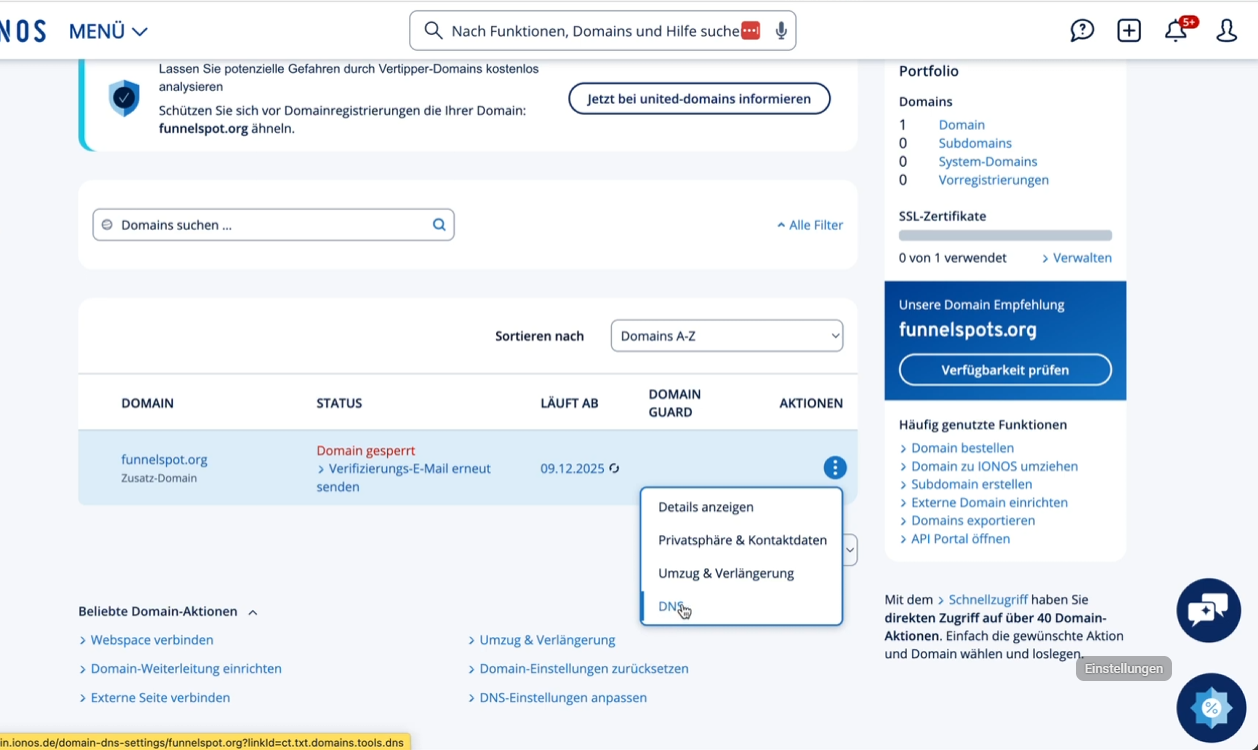This screenshot has height=750, width=1258.
Task: Open the live chat floating button
Action: click(1209, 610)
